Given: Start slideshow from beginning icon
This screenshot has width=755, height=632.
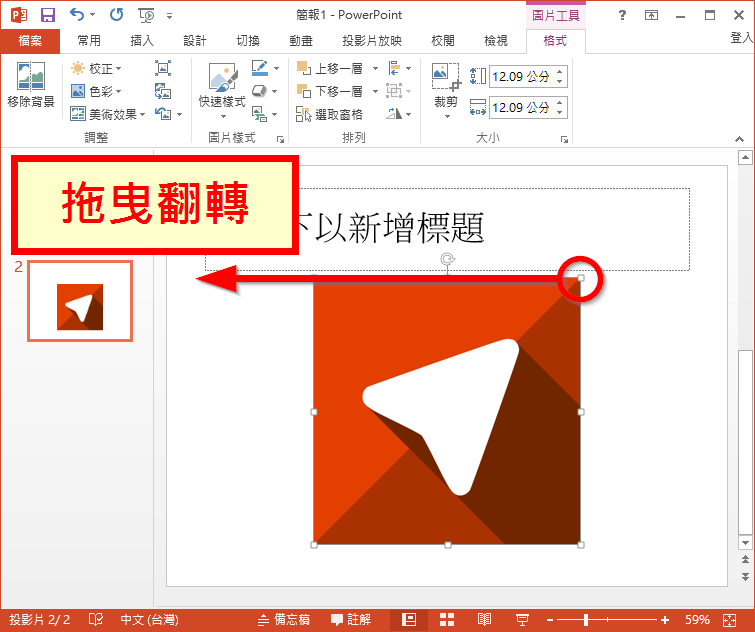Looking at the screenshot, I should pyautogui.click(x=146, y=15).
